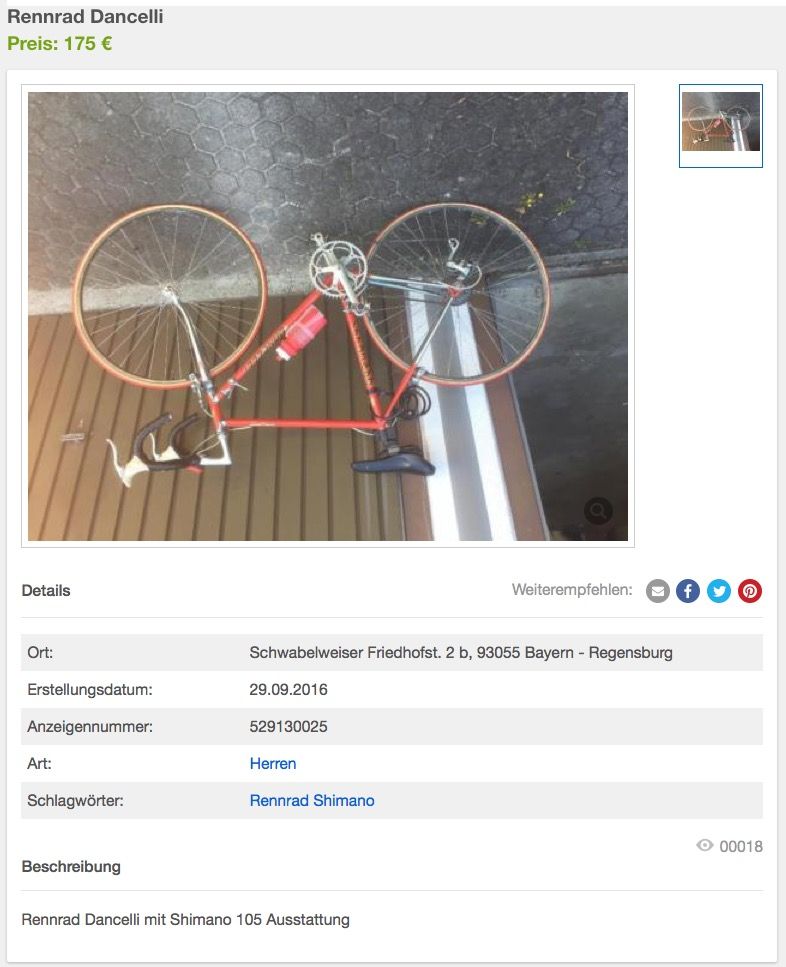786x967 pixels.
Task: Click the Details section heading
Action: (46, 591)
